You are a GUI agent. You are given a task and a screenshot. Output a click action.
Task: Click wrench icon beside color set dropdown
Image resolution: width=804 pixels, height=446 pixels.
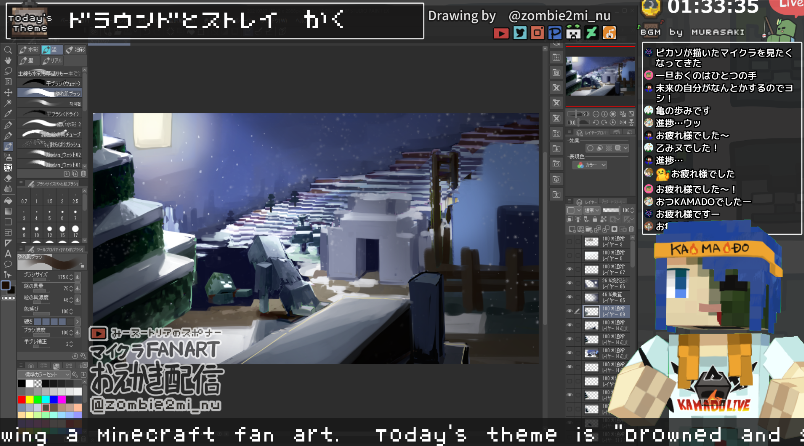tap(75, 375)
